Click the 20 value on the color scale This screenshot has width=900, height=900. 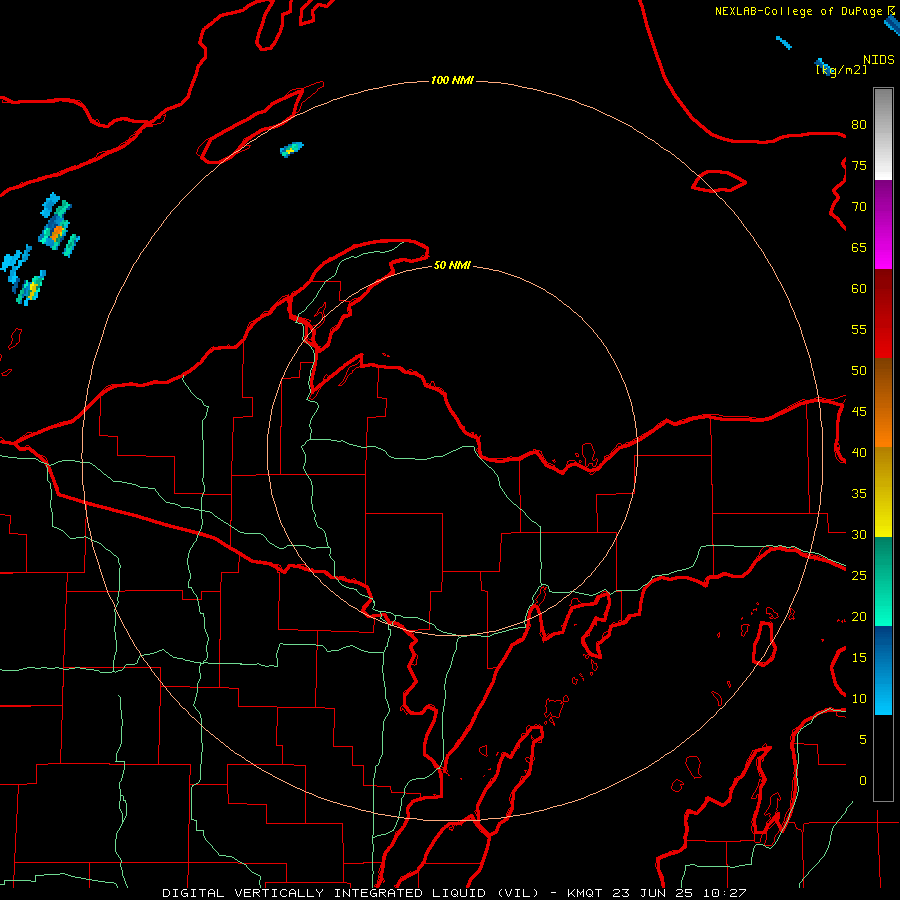tap(859, 616)
